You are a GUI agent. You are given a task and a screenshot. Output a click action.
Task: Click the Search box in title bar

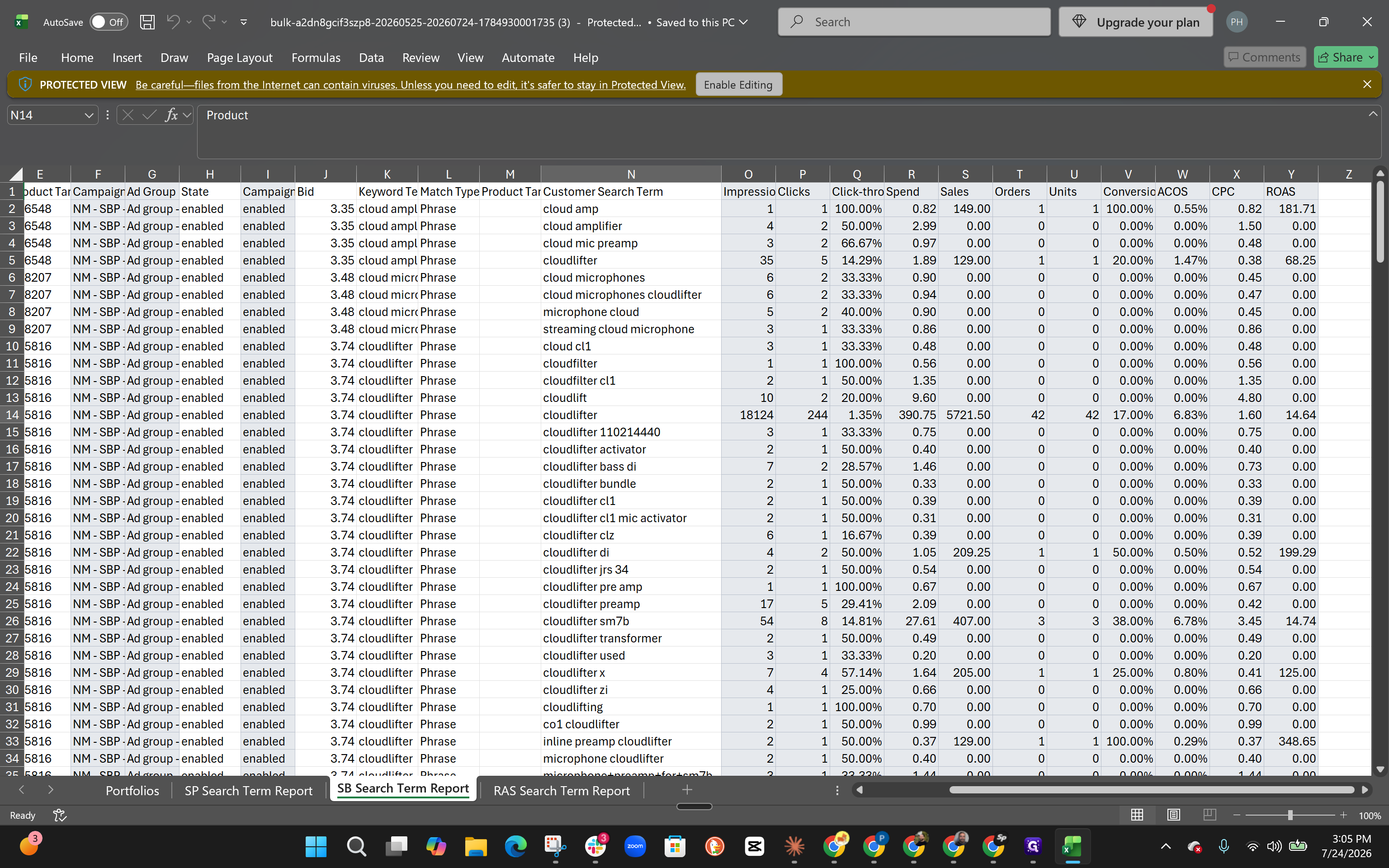coord(914,23)
